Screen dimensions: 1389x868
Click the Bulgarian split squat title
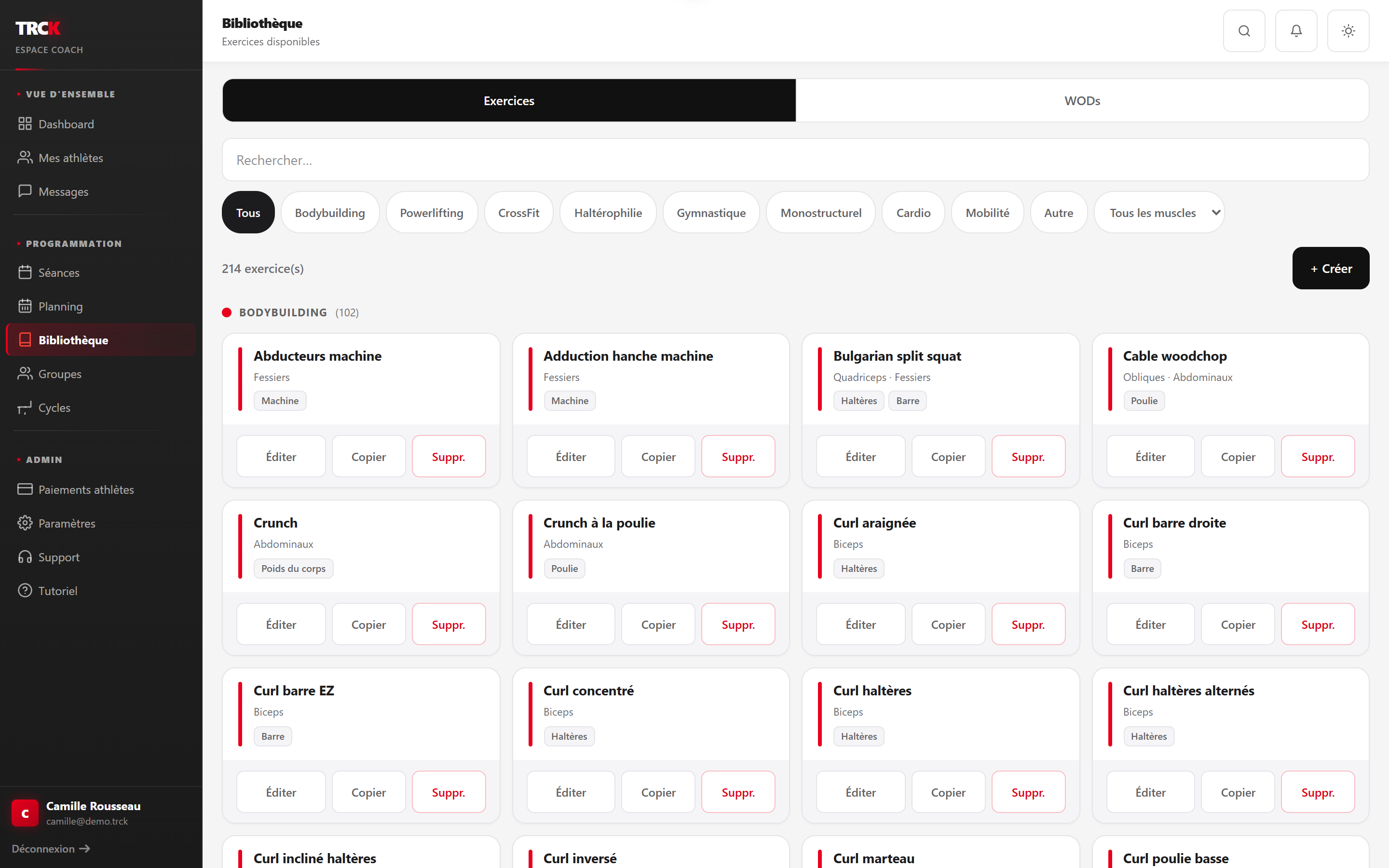click(897, 356)
